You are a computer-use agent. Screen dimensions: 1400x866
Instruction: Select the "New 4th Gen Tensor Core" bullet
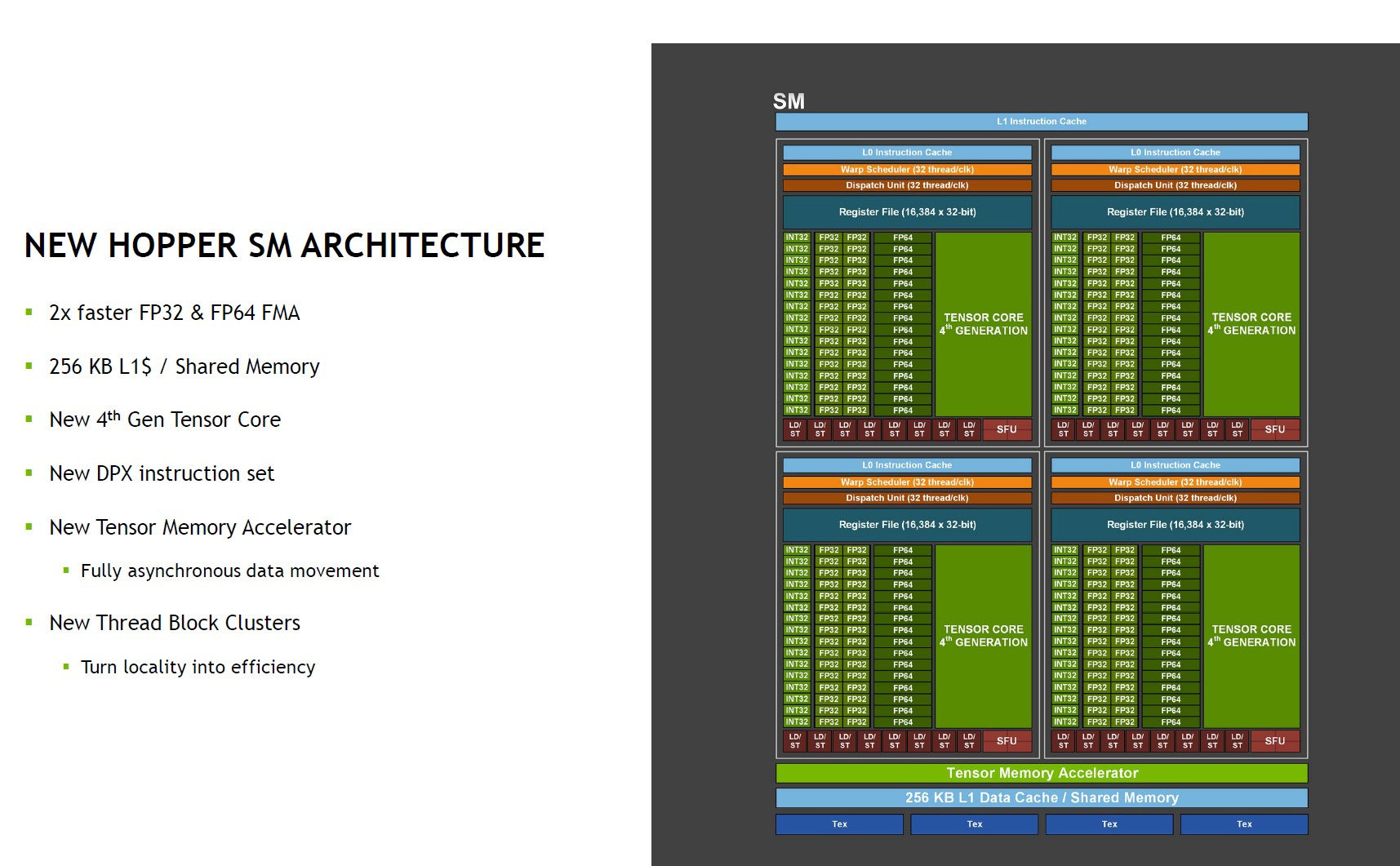pyautogui.click(x=165, y=420)
